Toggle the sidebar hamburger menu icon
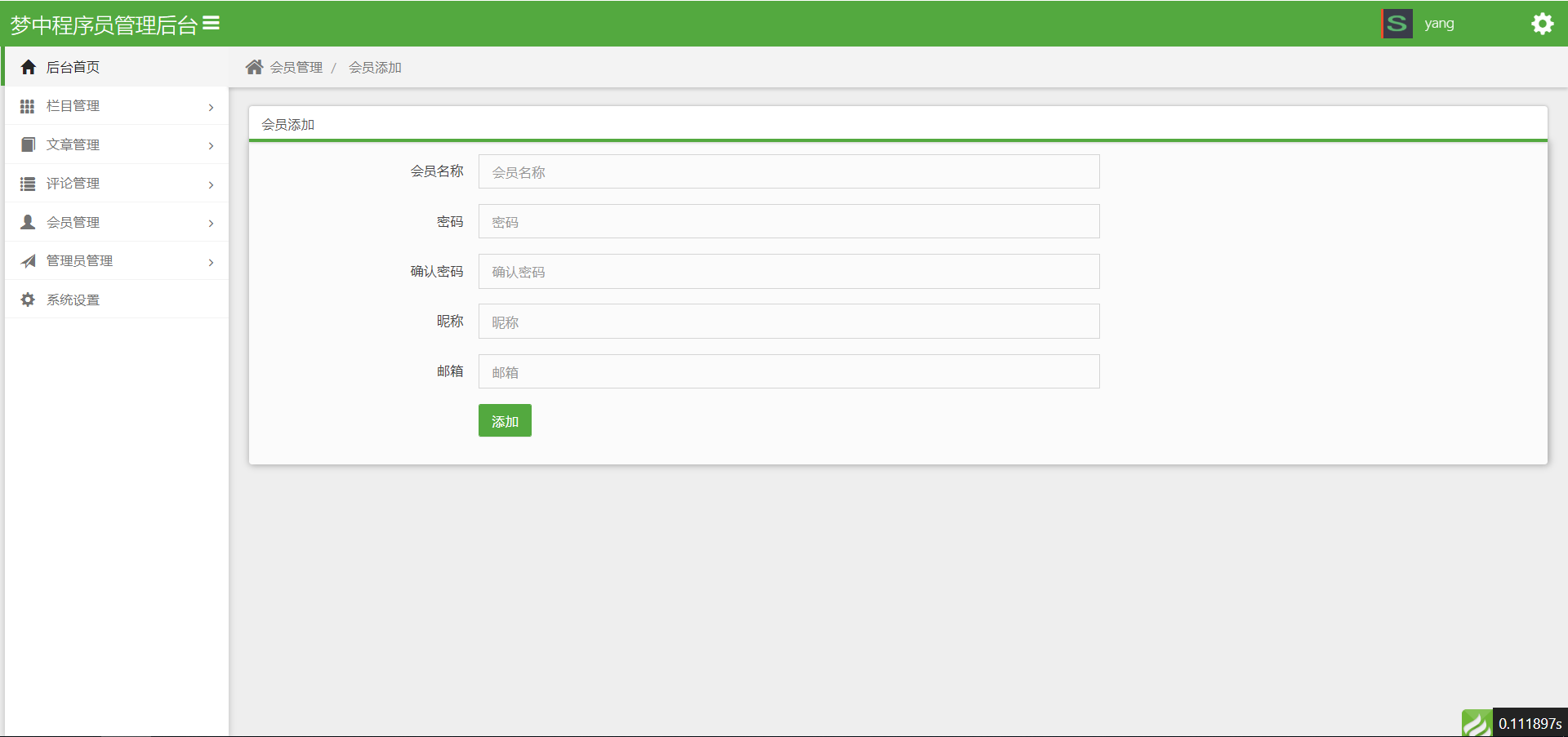This screenshot has height=737, width=1568. tap(212, 24)
